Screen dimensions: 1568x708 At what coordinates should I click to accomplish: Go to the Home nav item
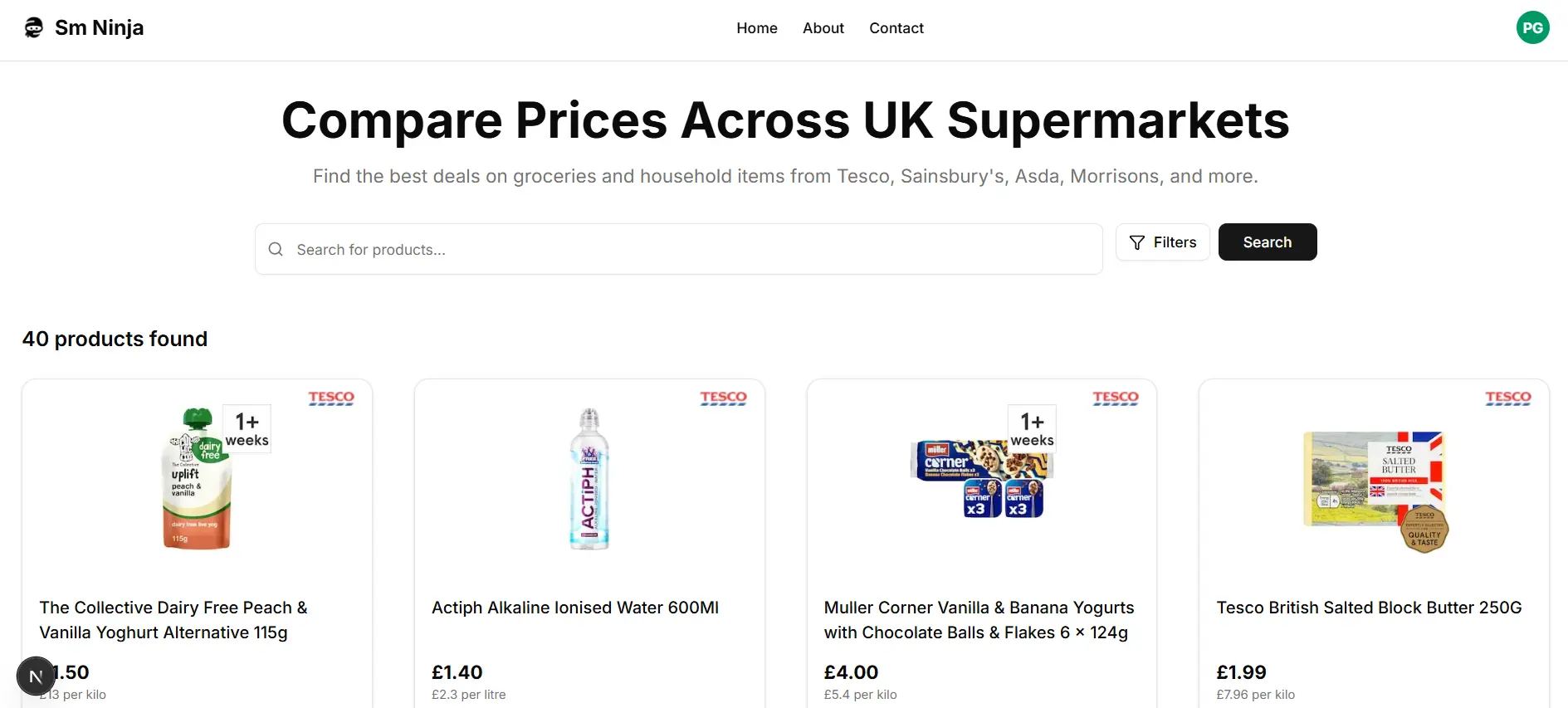point(756,28)
